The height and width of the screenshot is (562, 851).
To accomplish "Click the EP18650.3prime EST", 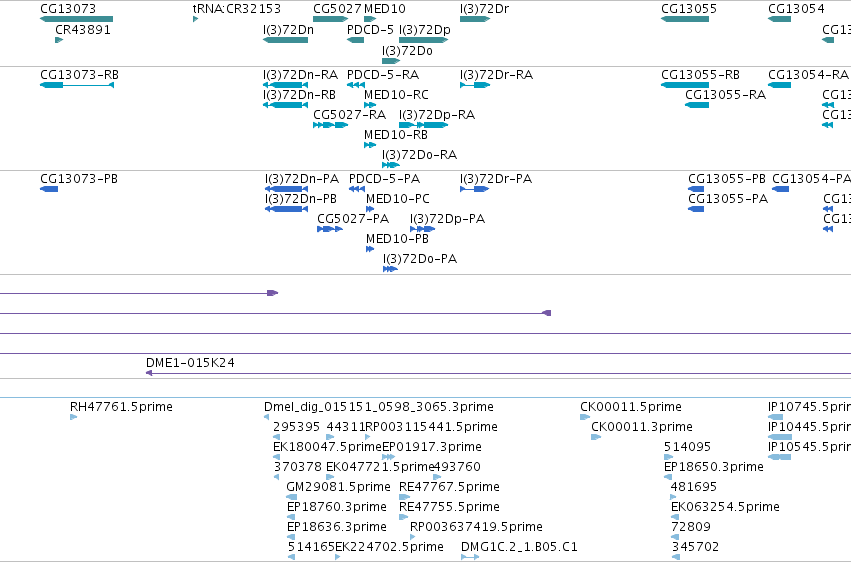I will (x=668, y=477).
